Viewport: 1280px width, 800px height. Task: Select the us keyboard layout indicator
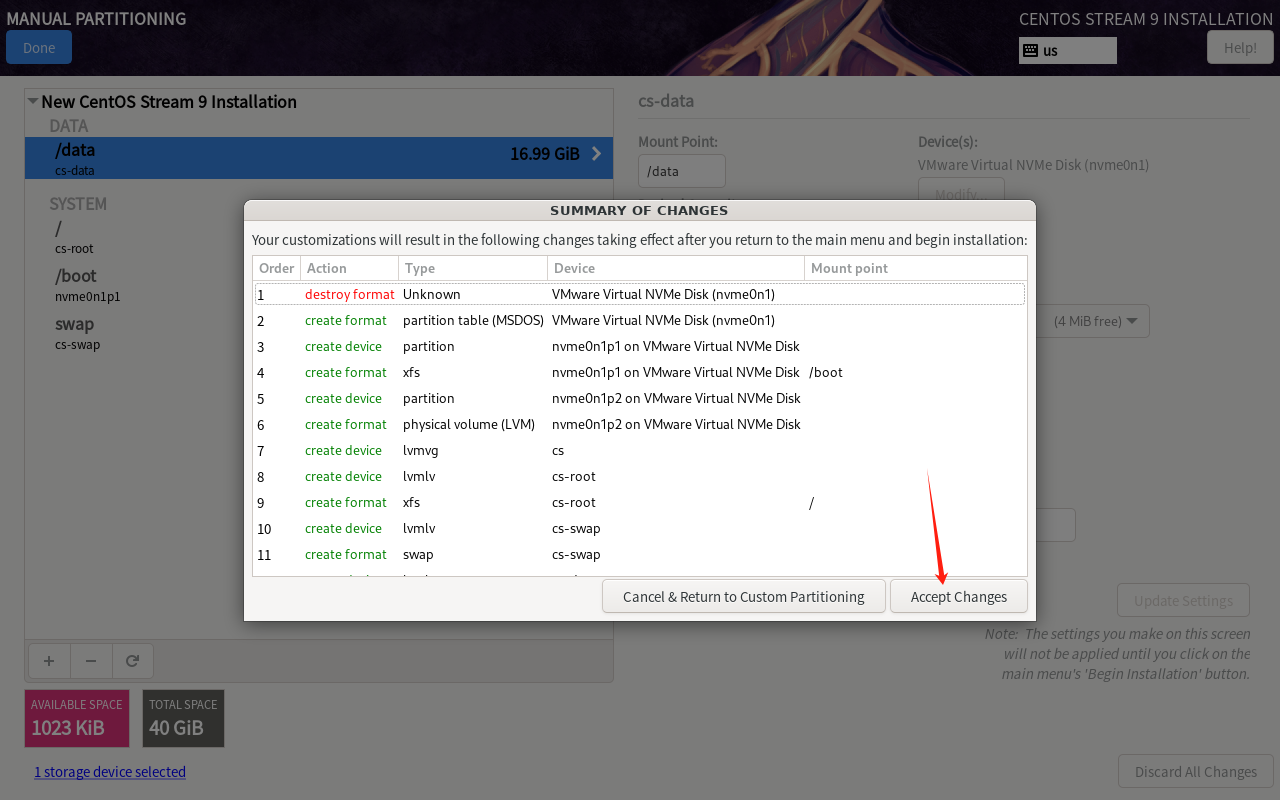[x=1067, y=50]
